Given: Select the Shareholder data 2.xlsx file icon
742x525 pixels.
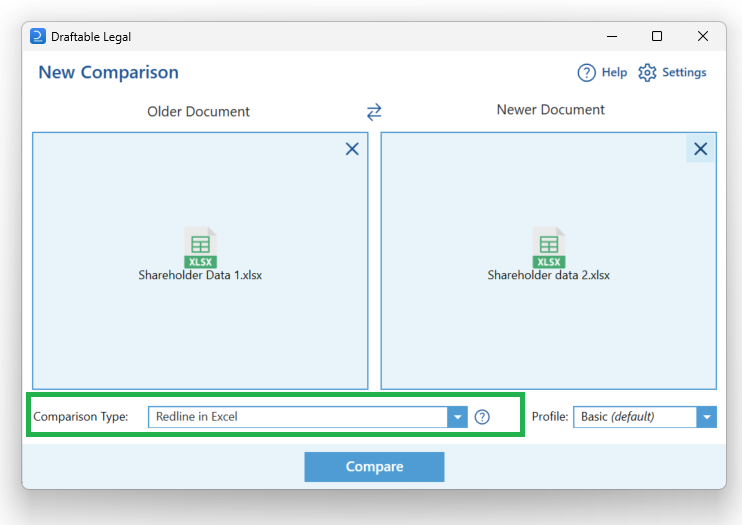Looking at the screenshot, I should pos(548,248).
